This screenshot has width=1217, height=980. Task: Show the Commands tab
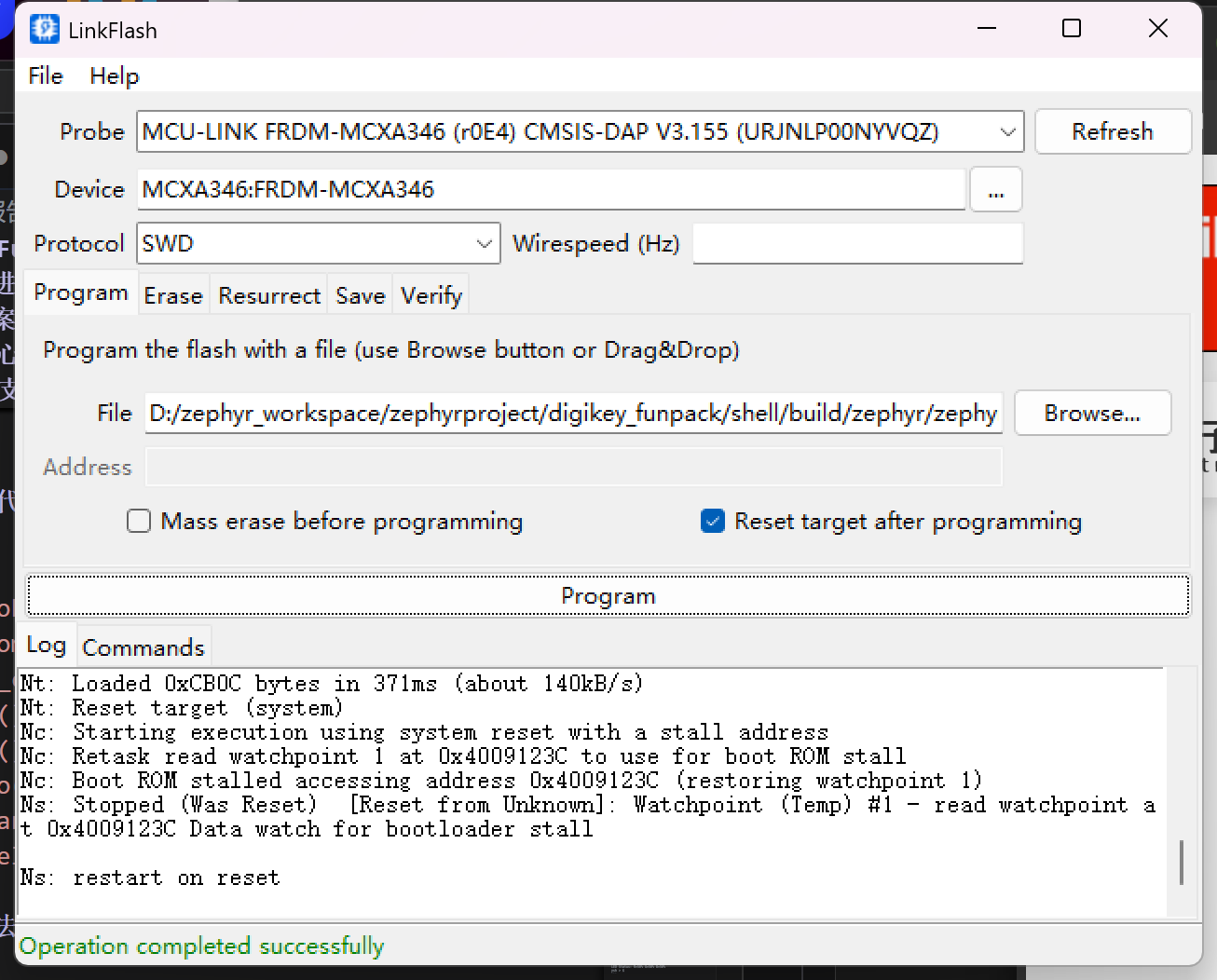click(x=143, y=647)
